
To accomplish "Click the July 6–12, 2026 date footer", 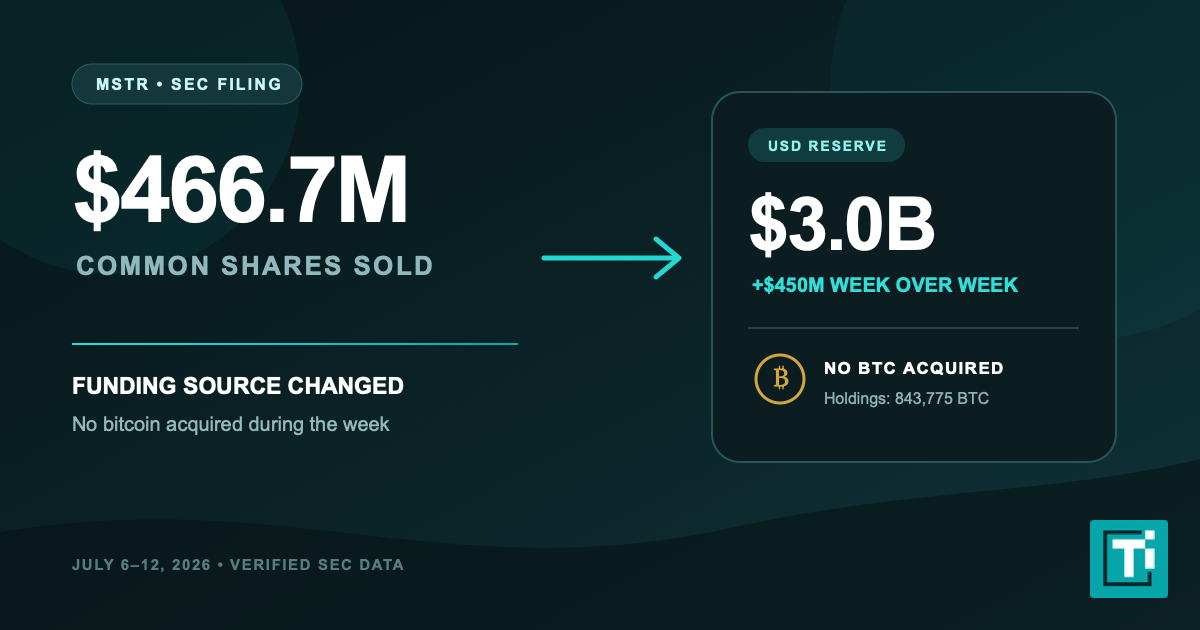I will pyautogui.click(x=141, y=565).
